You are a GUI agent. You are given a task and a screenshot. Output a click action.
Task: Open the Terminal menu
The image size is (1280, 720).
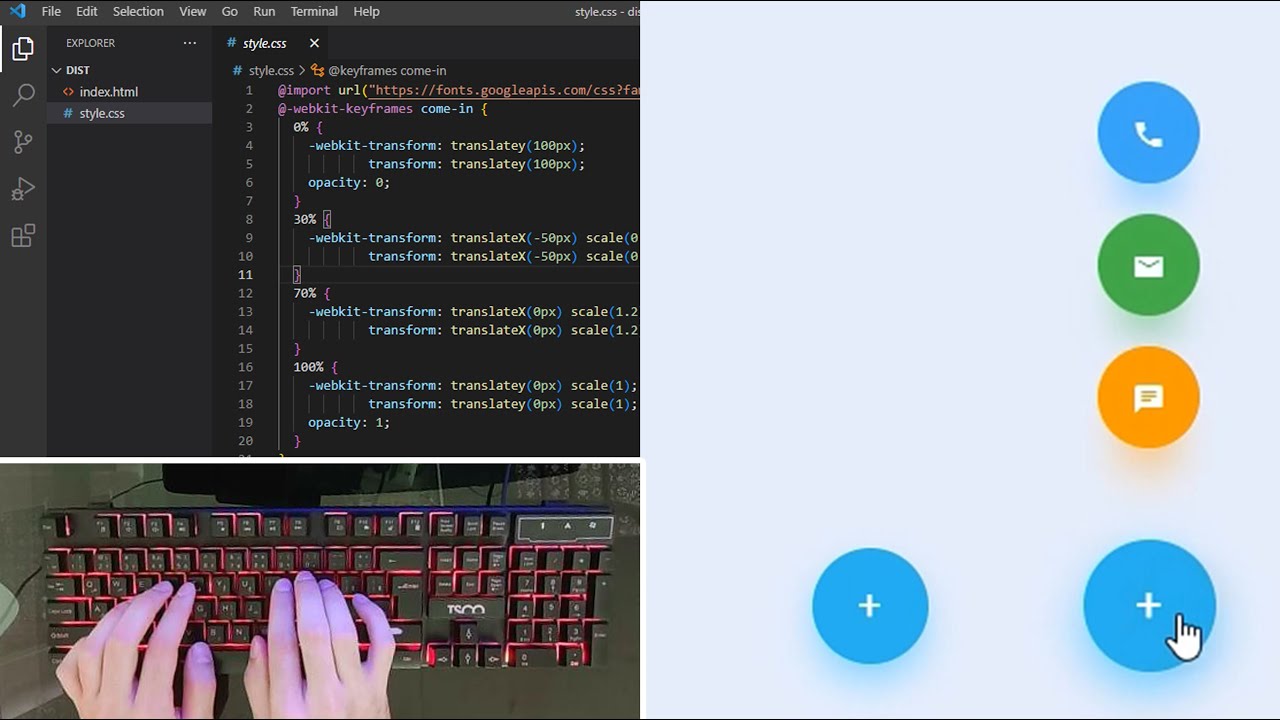click(x=314, y=11)
